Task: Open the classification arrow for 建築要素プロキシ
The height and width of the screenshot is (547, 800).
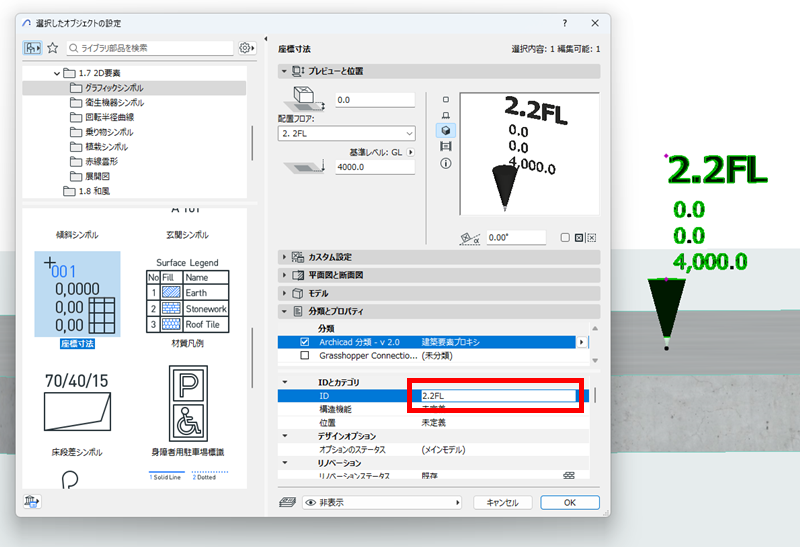Action: tap(581, 342)
